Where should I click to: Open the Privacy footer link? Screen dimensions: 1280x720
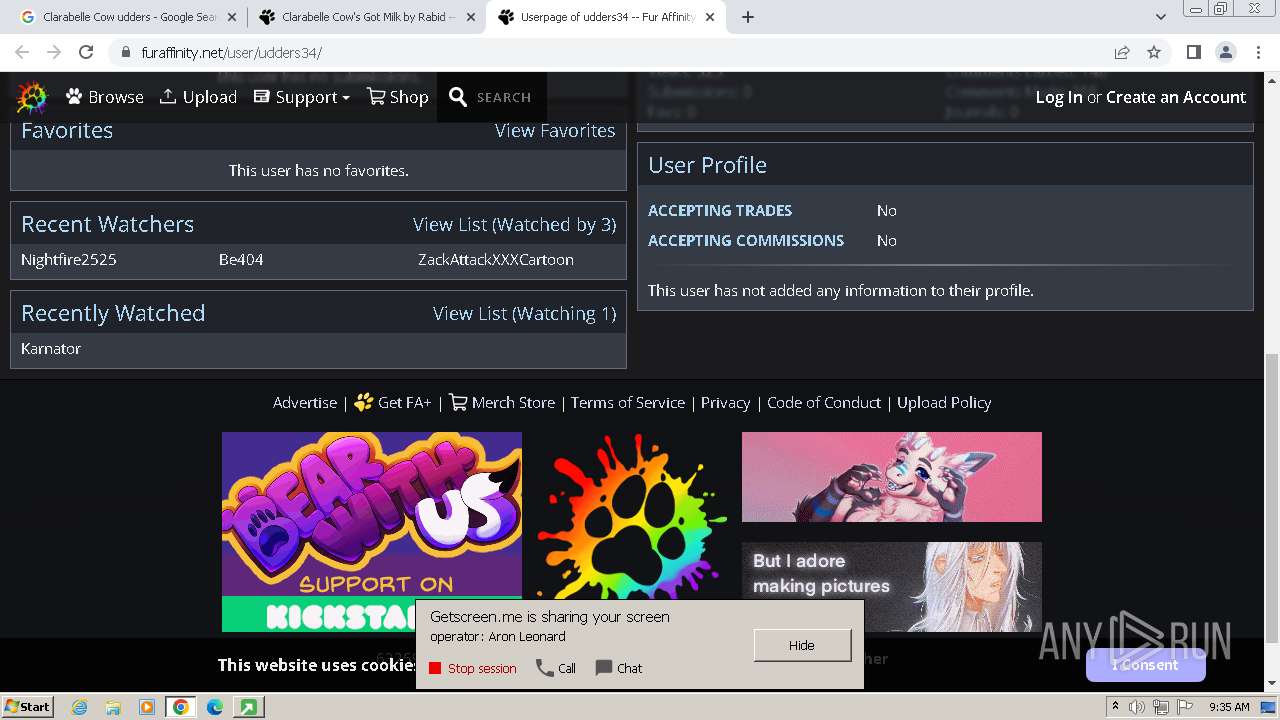725,402
